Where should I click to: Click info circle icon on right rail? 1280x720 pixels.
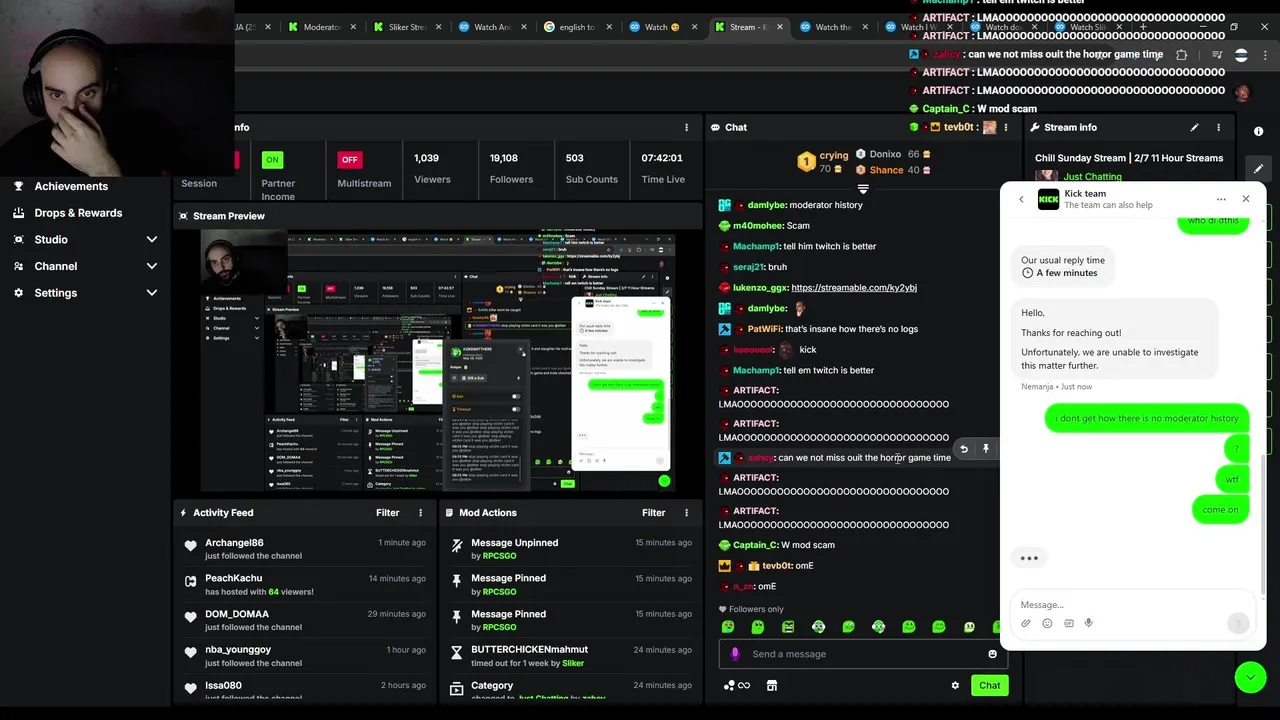1258,131
